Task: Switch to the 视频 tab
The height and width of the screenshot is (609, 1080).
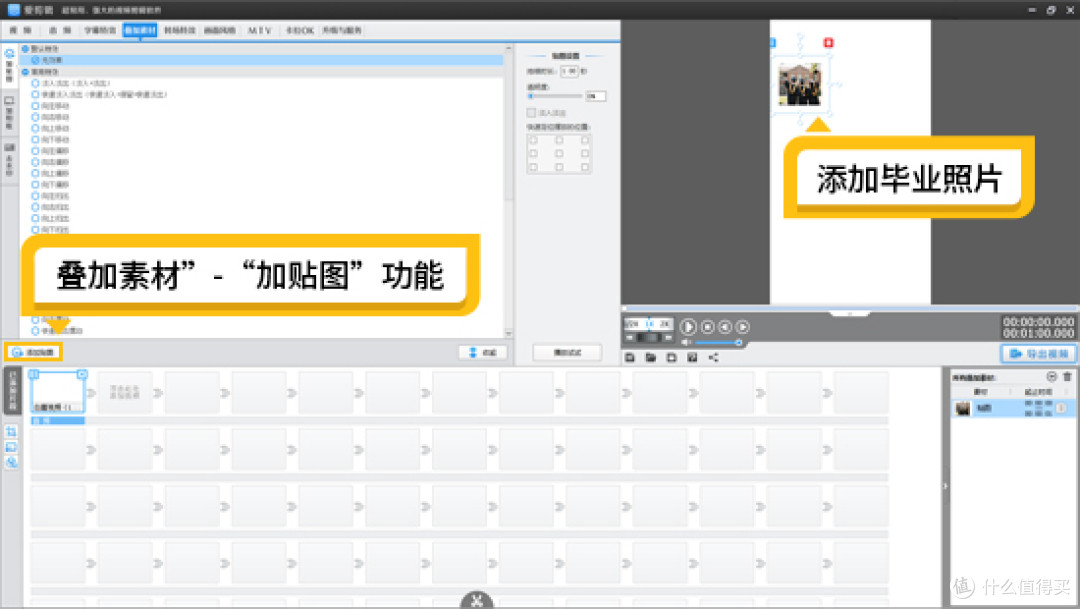Action: pos(20,30)
